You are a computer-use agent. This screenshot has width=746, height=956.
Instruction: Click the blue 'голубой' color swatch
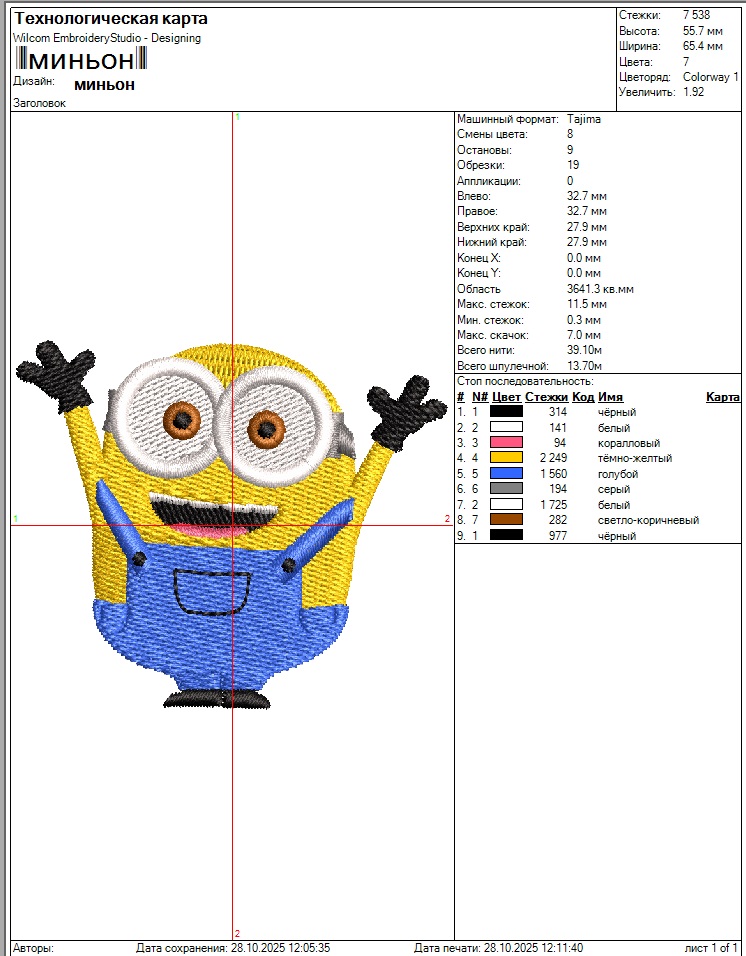point(506,474)
